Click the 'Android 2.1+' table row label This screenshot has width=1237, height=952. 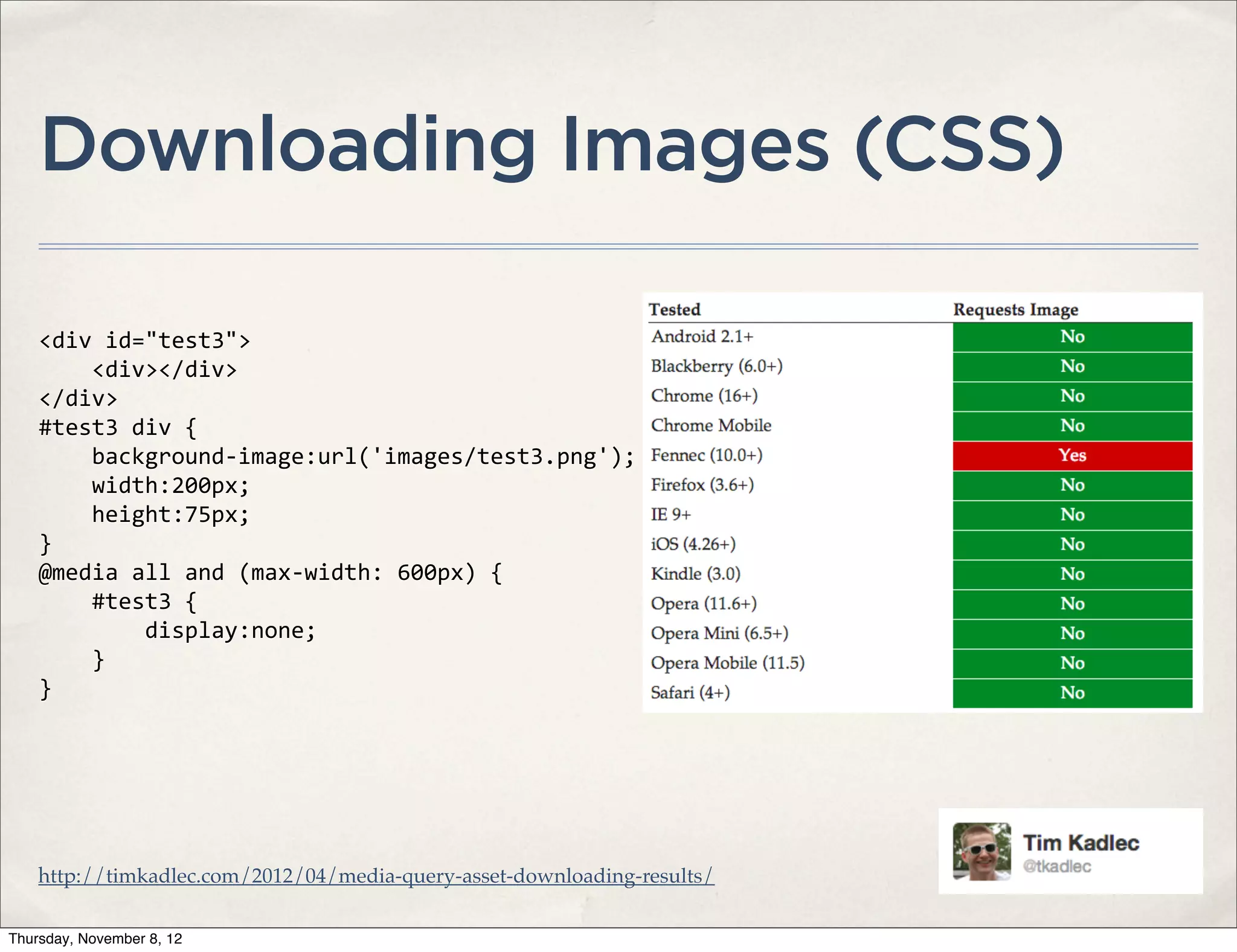point(702,336)
